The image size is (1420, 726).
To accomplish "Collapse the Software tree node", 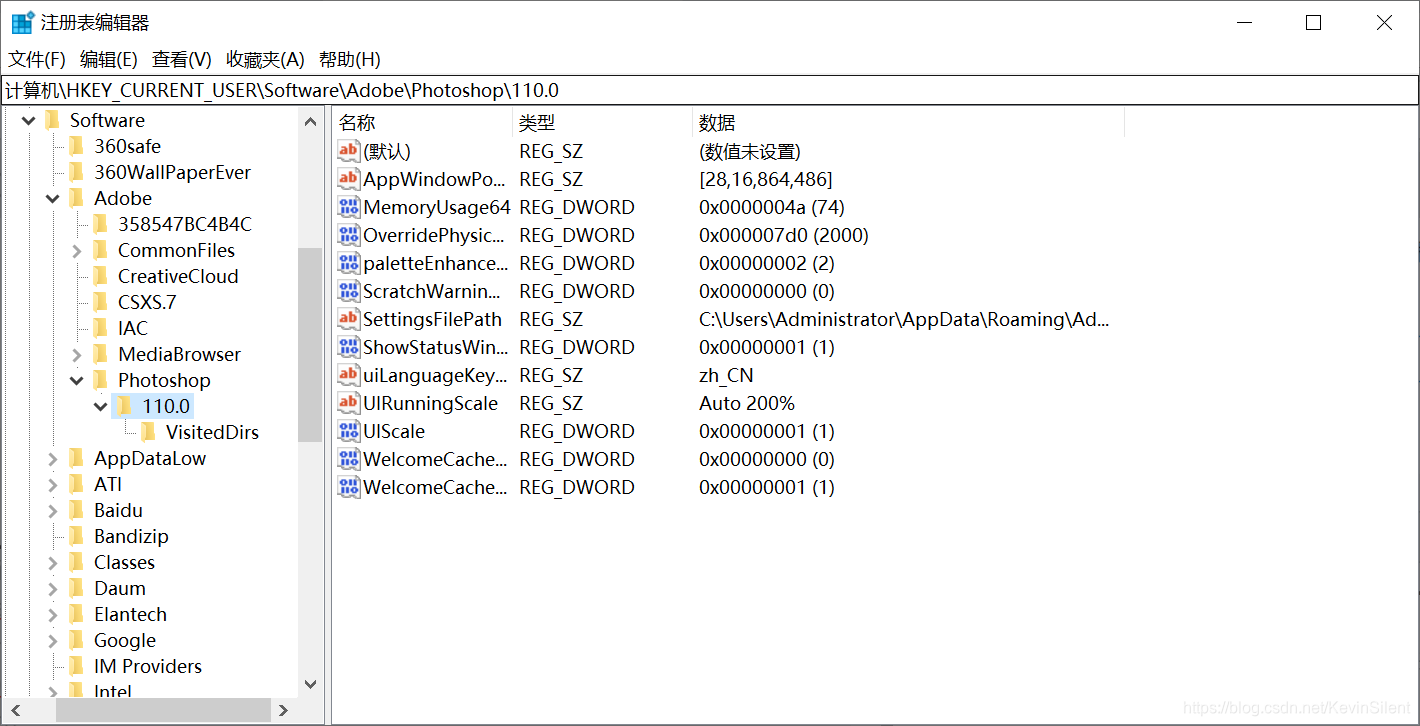I will (x=28, y=120).
